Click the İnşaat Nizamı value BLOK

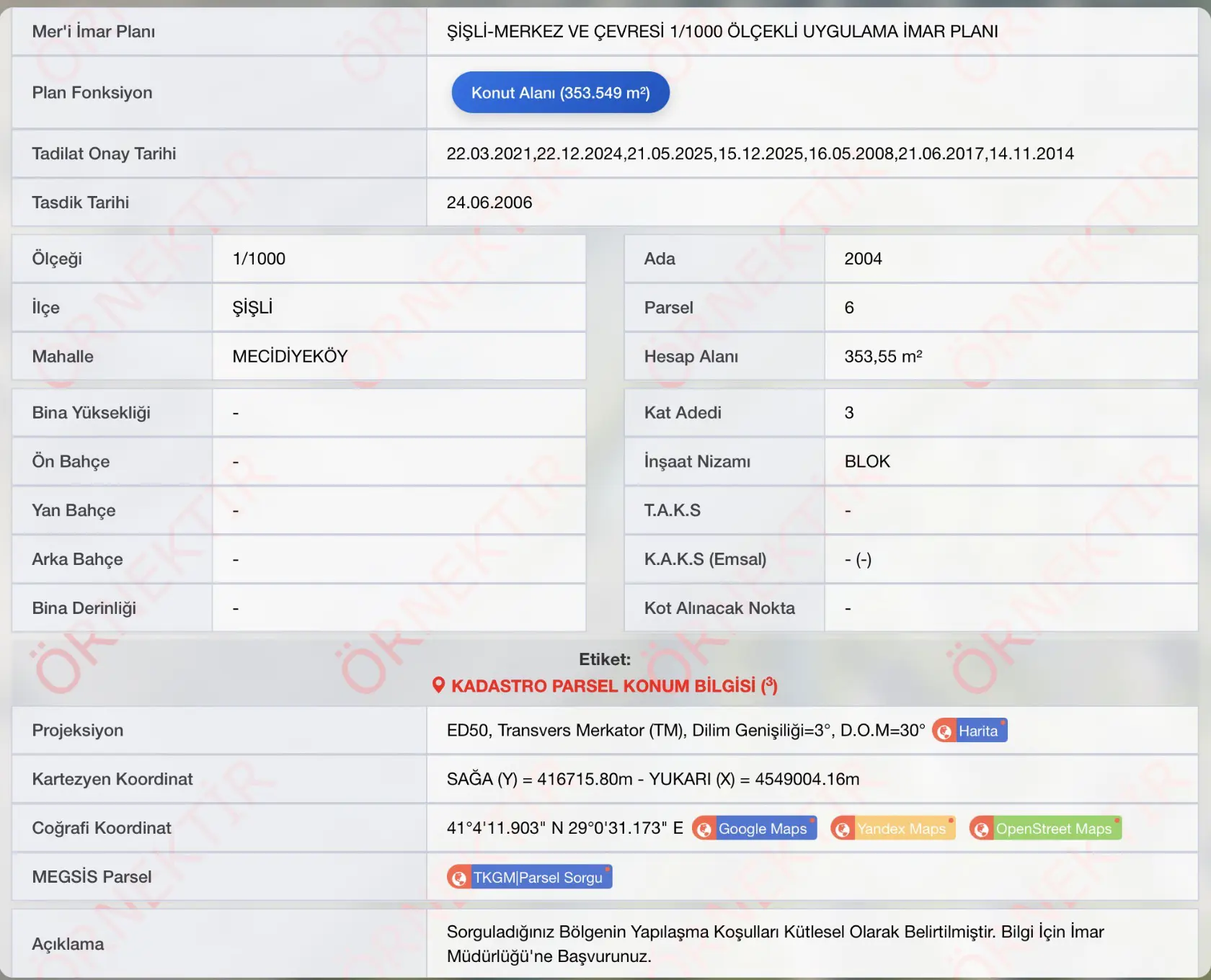(x=867, y=461)
